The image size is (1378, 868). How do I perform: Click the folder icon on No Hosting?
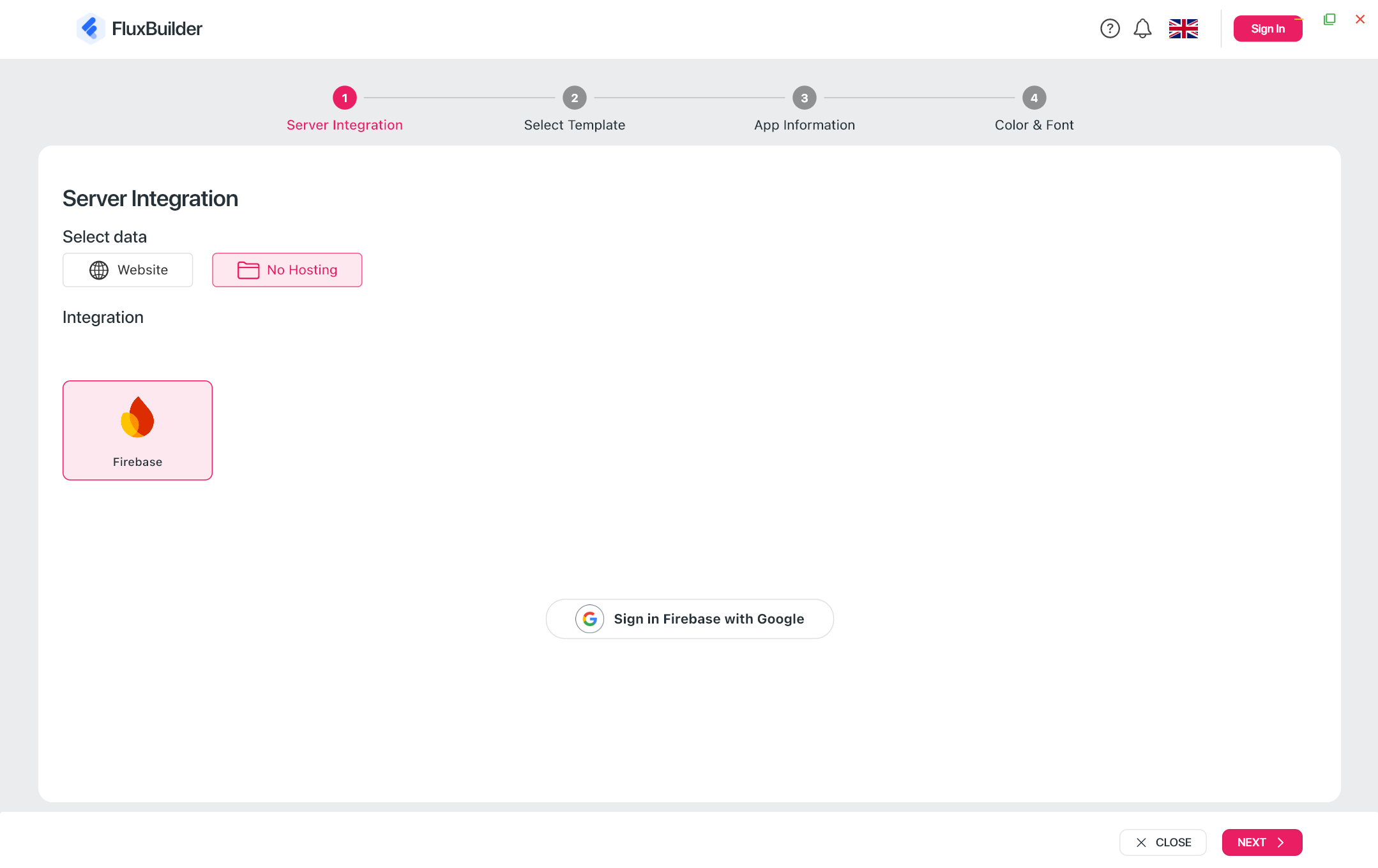point(248,270)
